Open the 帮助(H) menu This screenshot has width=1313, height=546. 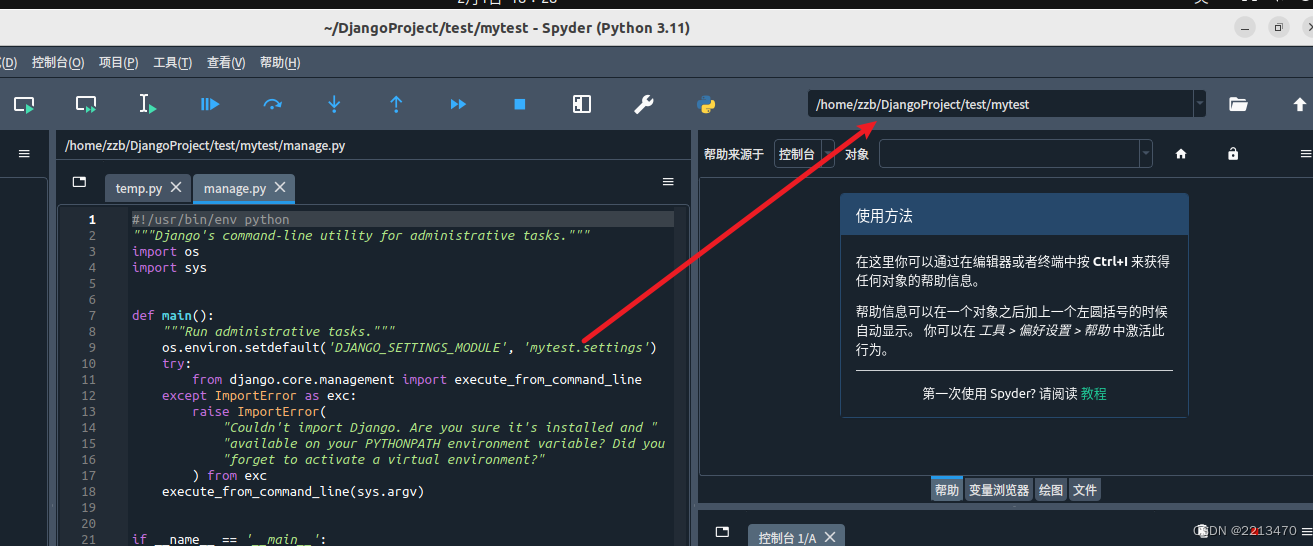pyautogui.click(x=280, y=63)
